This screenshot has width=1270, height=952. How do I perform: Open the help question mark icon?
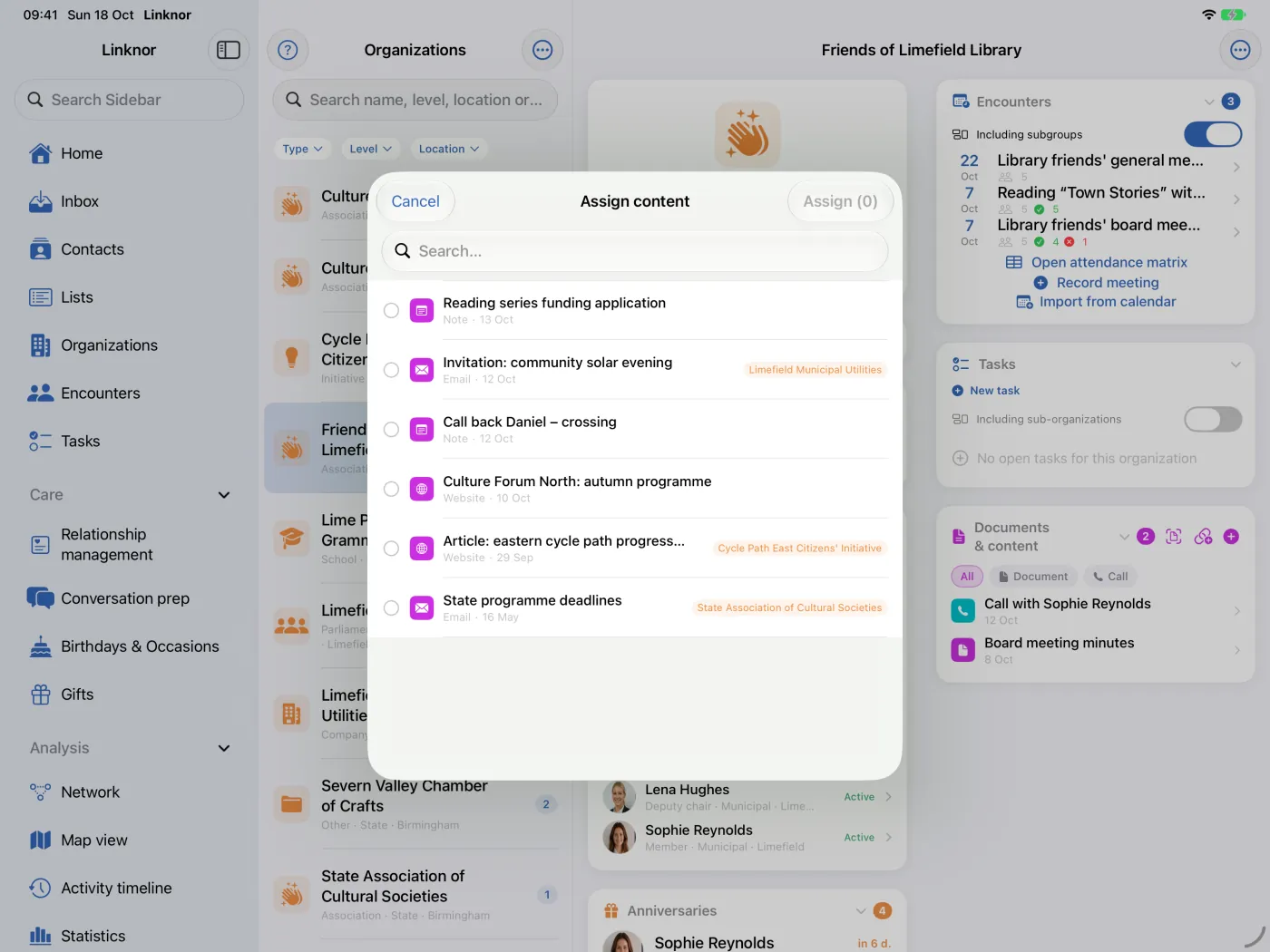click(288, 50)
